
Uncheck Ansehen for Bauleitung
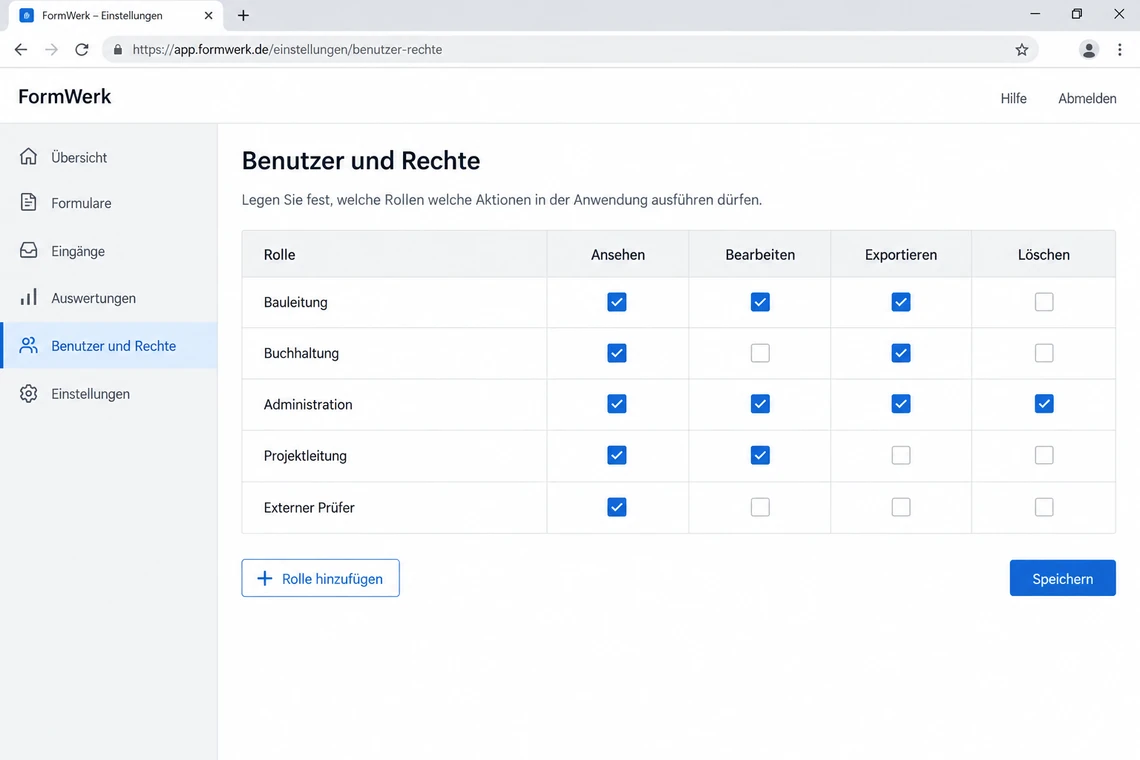click(x=617, y=302)
